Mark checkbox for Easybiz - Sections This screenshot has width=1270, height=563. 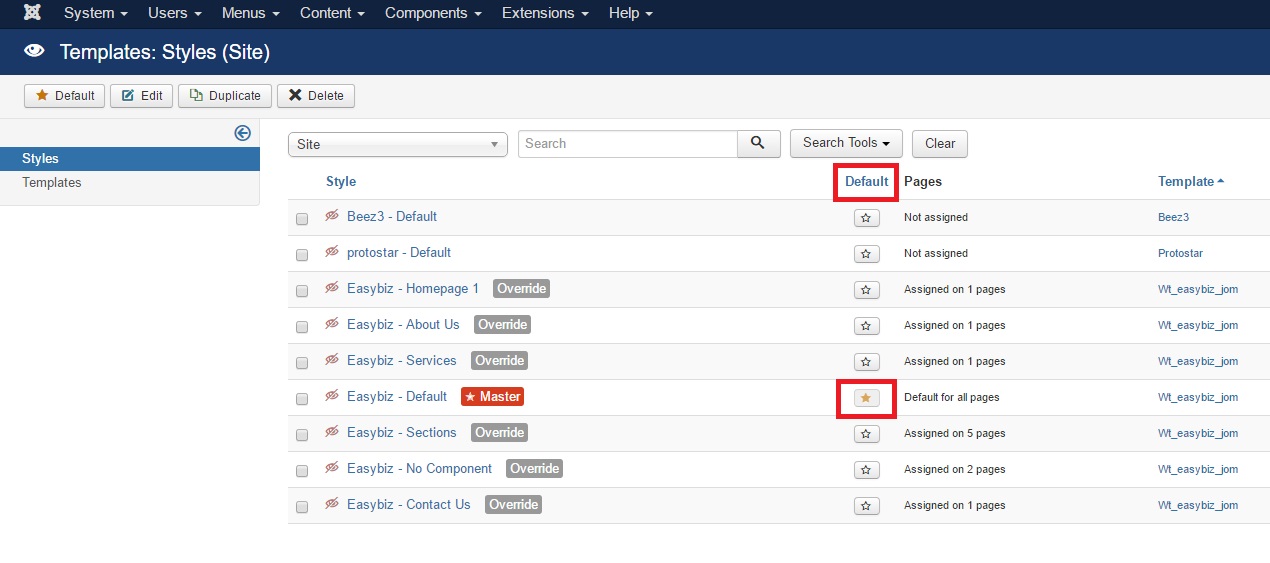coord(302,435)
